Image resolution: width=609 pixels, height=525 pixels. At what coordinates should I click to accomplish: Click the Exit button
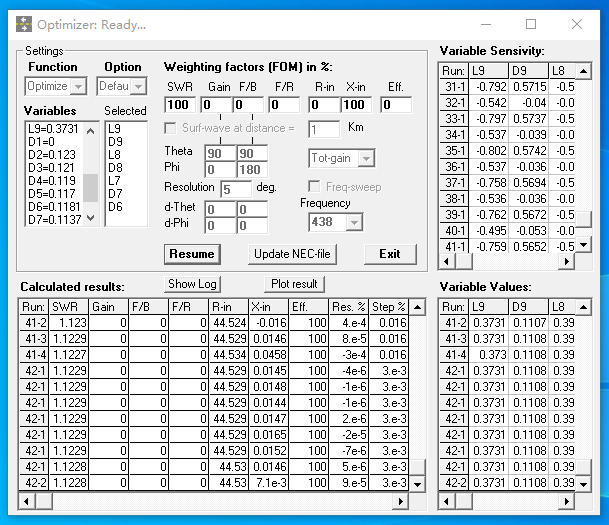click(x=390, y=254)
